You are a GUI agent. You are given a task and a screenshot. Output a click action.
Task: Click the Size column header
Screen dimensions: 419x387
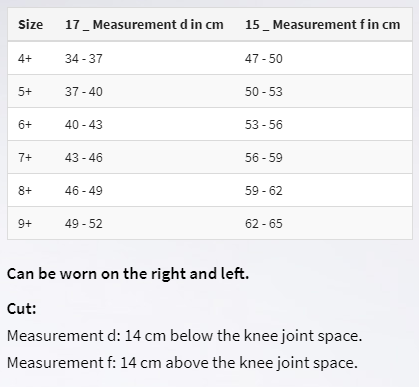click(30, 25)
